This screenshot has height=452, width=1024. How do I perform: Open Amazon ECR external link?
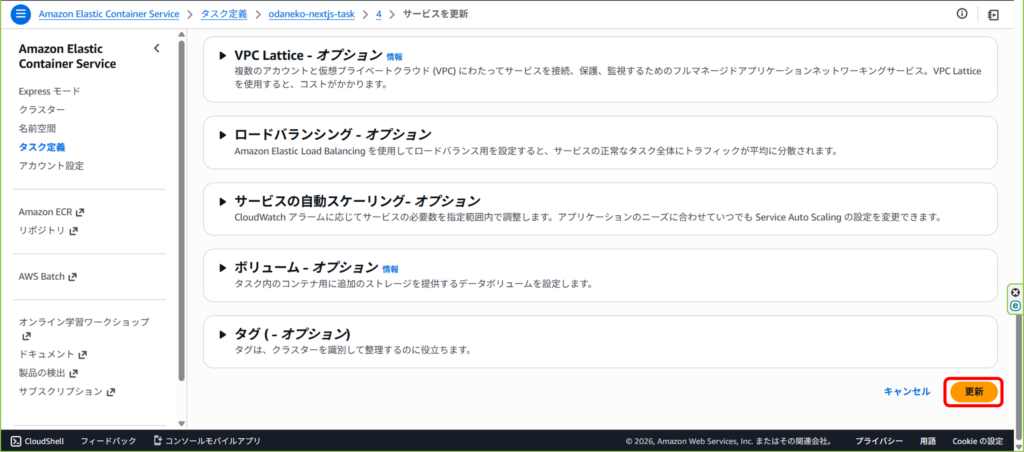tap(52, 212)
